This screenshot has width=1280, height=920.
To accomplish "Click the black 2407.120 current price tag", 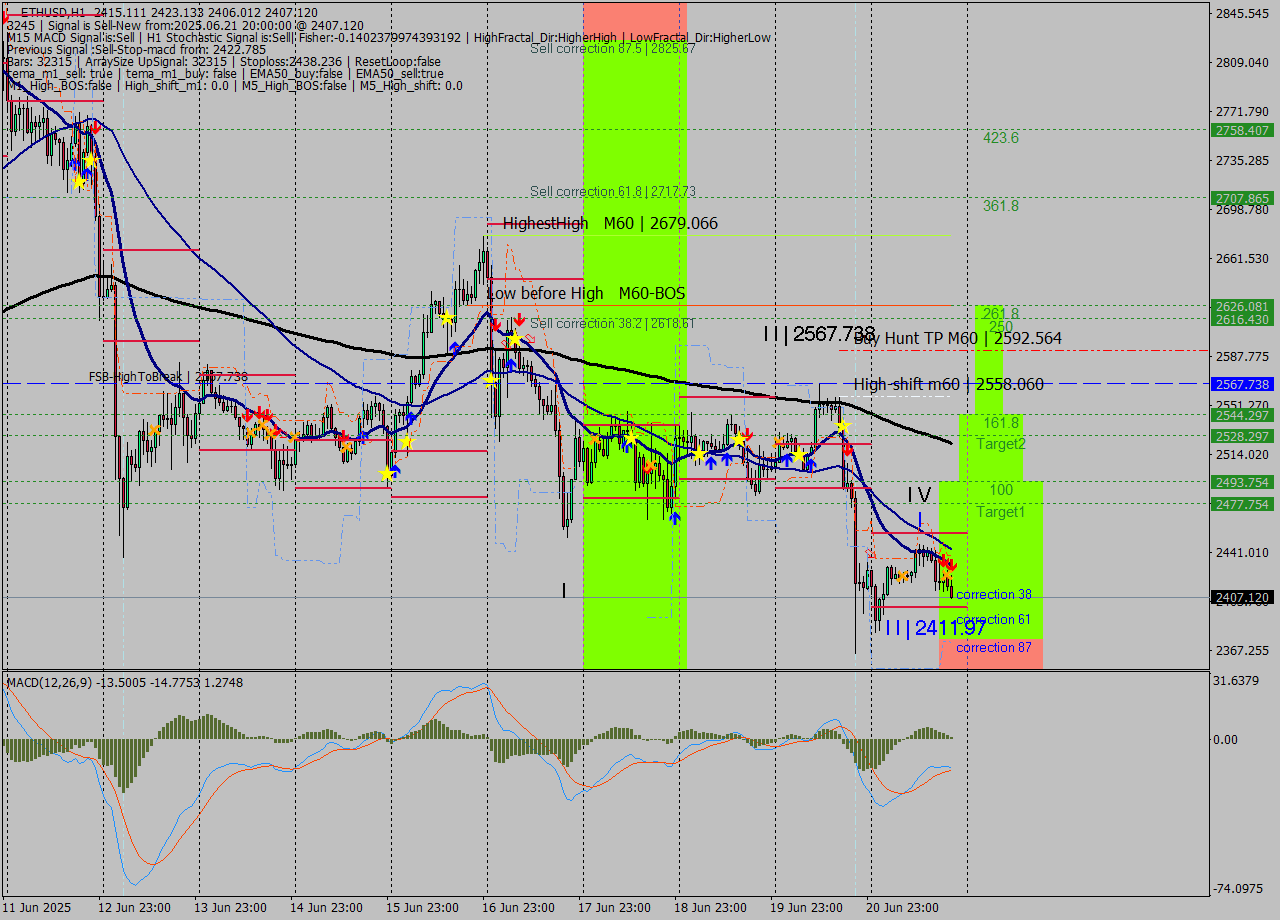I will coord(1240,597).
